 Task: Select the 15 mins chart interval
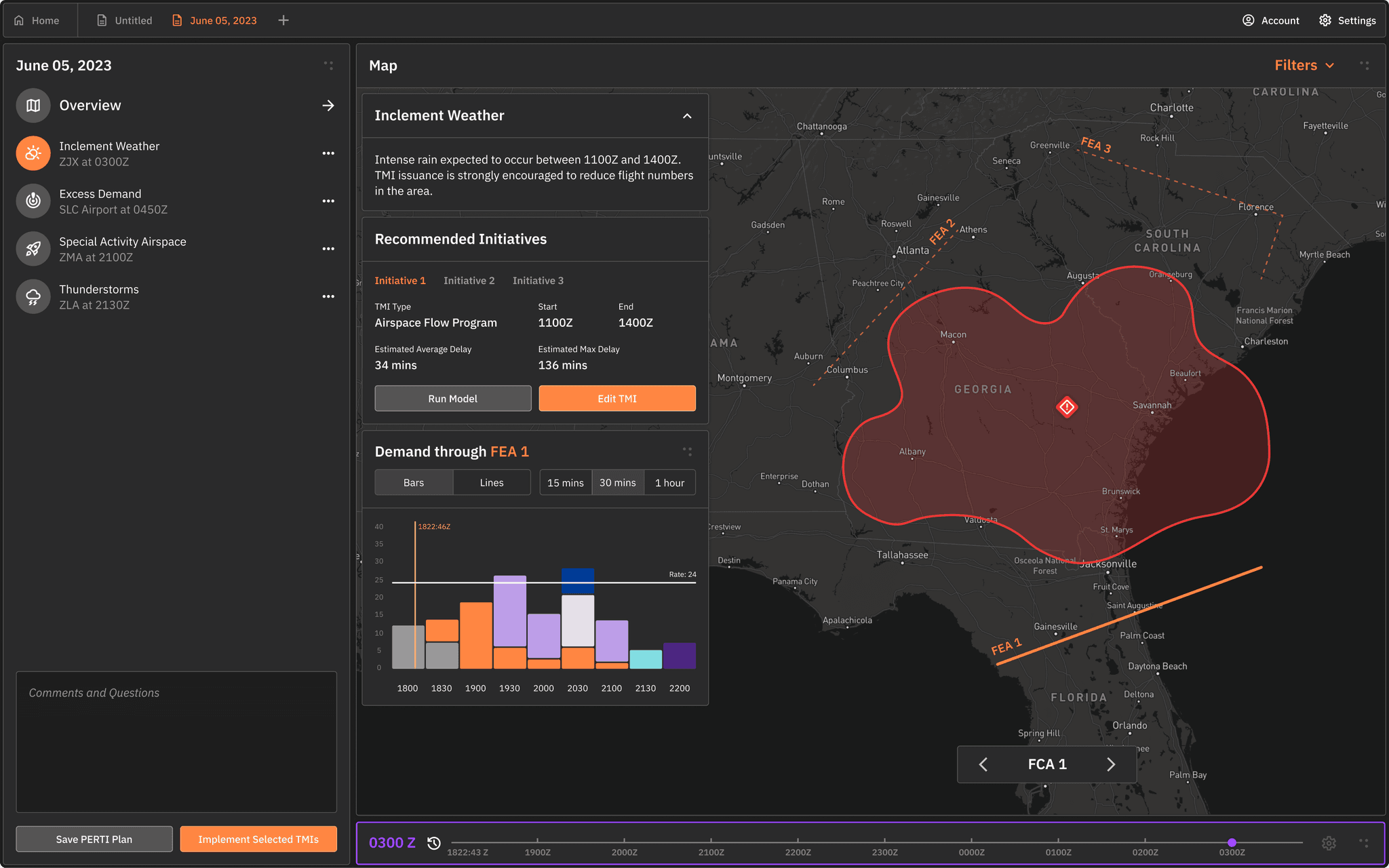(565, 483)
